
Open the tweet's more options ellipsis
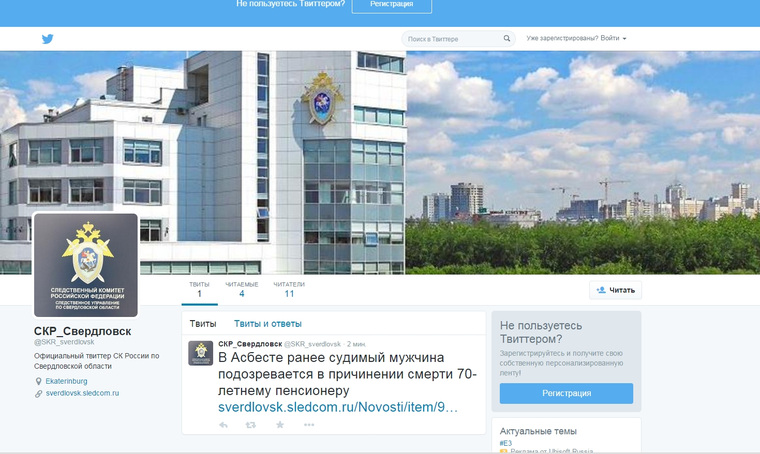pyautogui.click(x=309, y=425)
